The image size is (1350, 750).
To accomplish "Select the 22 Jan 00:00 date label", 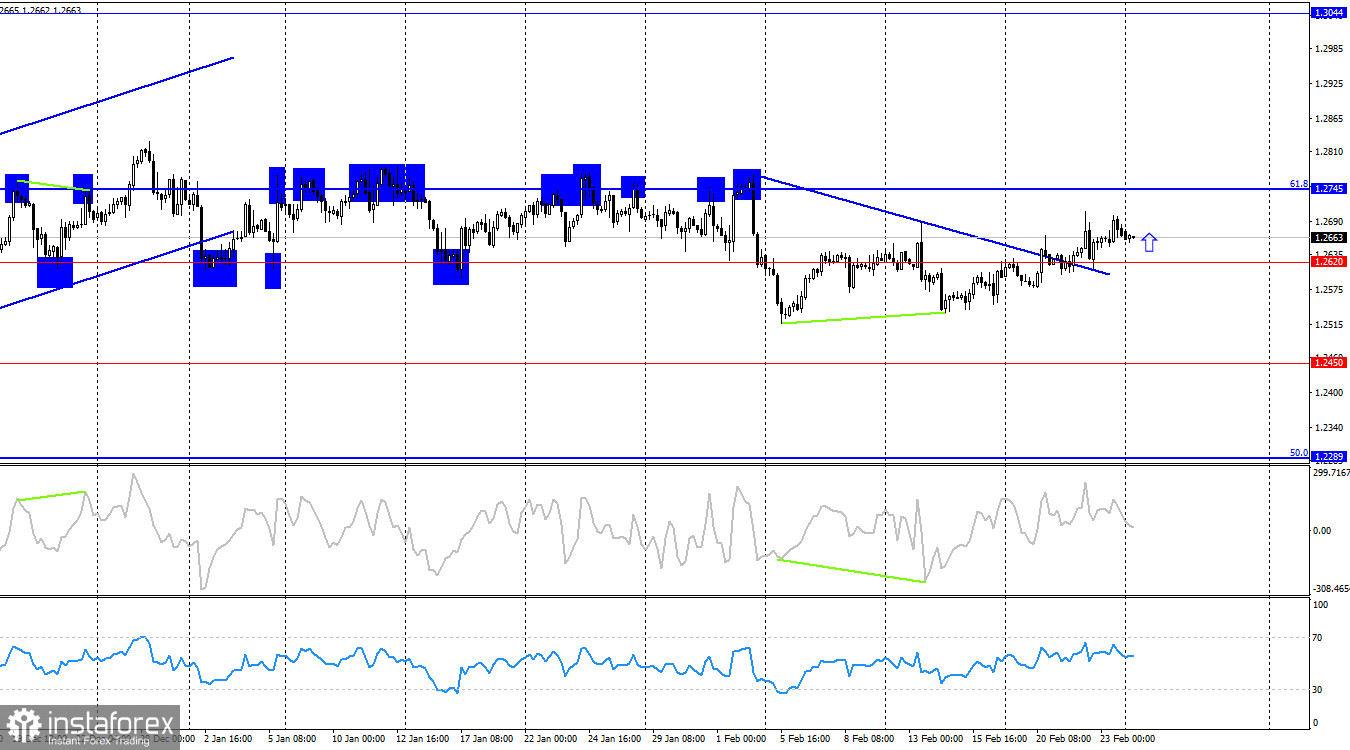I will [x=549, y=740].
